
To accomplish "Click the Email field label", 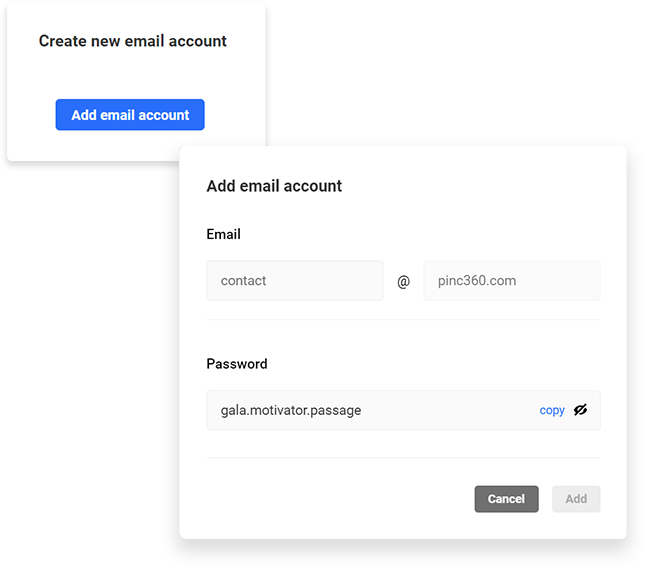I will [223, 234].
